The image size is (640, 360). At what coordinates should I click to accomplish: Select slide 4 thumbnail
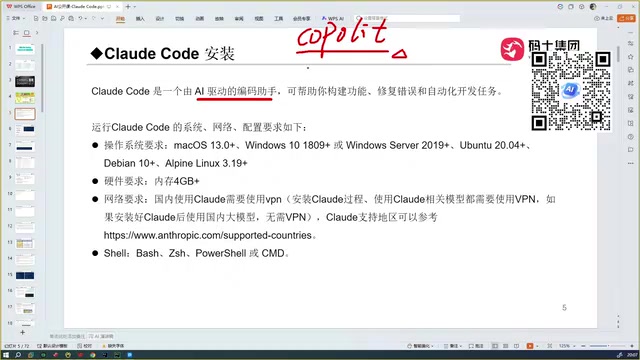(25, 98)
